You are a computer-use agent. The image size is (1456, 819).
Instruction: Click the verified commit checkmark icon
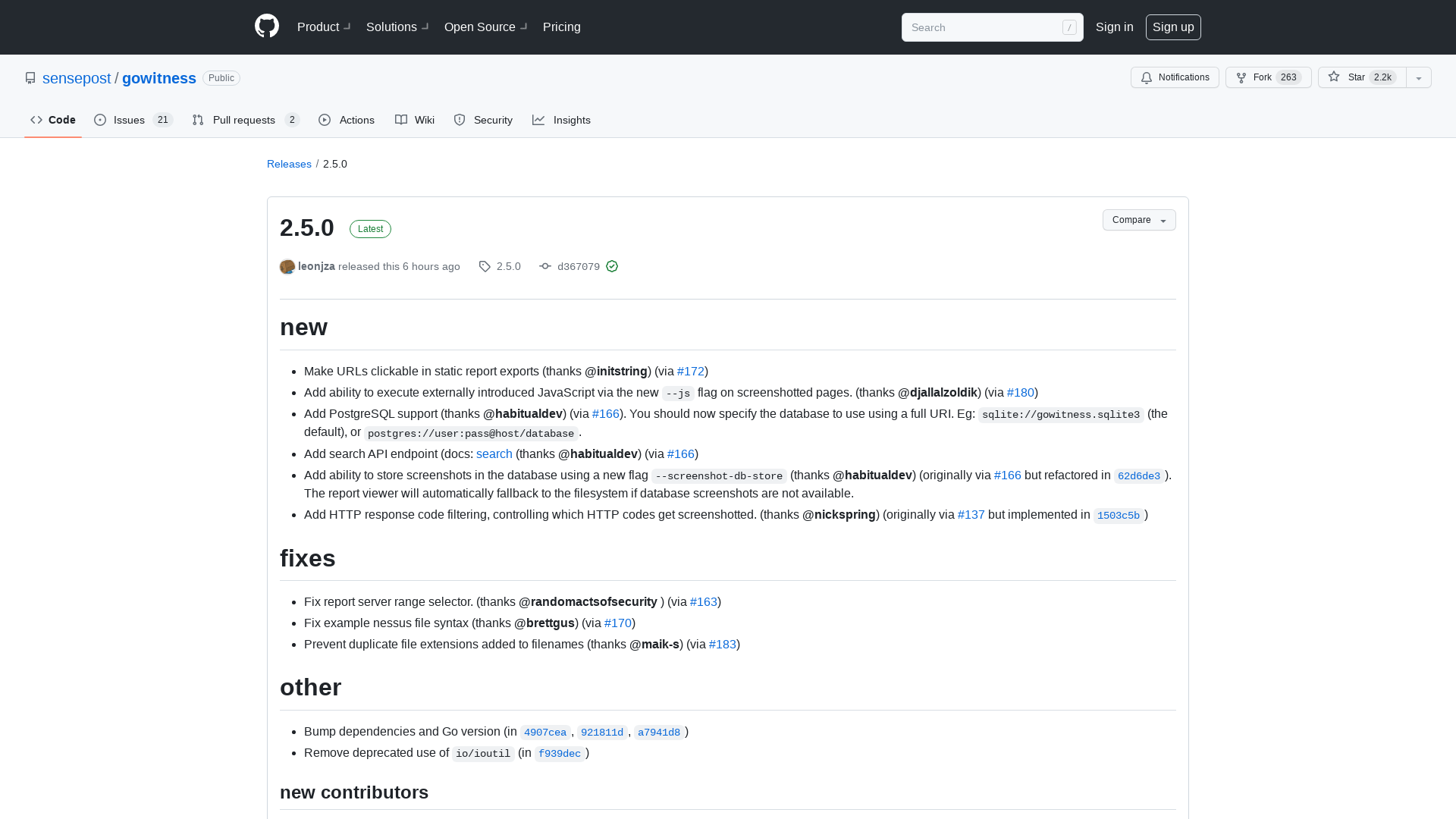point(612,266)
